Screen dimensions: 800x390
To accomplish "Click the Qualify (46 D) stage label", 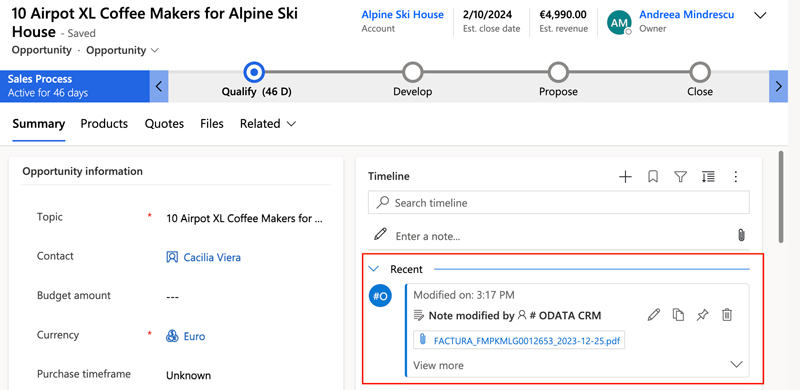I will (256, 92).
